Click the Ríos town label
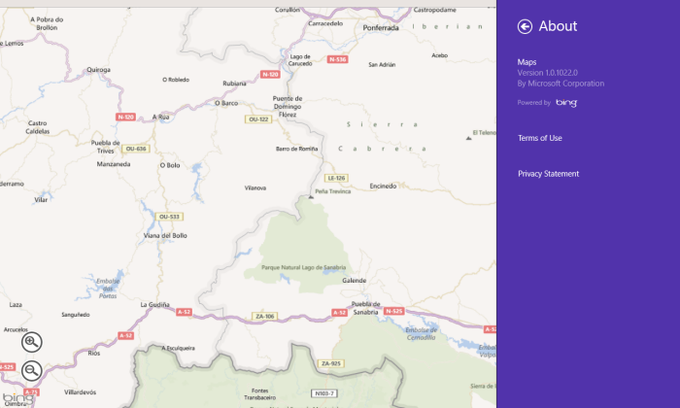 [x=94, y=353]
